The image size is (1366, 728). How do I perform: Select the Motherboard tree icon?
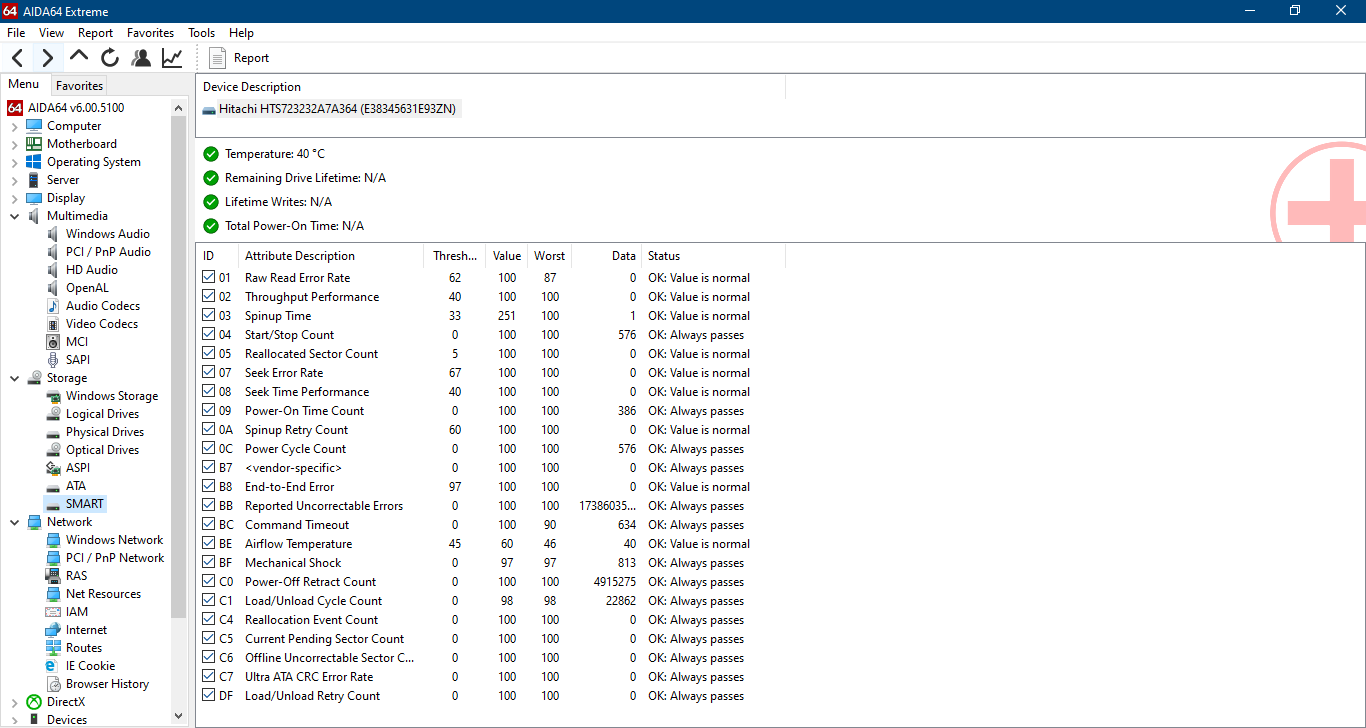(34, 144)
